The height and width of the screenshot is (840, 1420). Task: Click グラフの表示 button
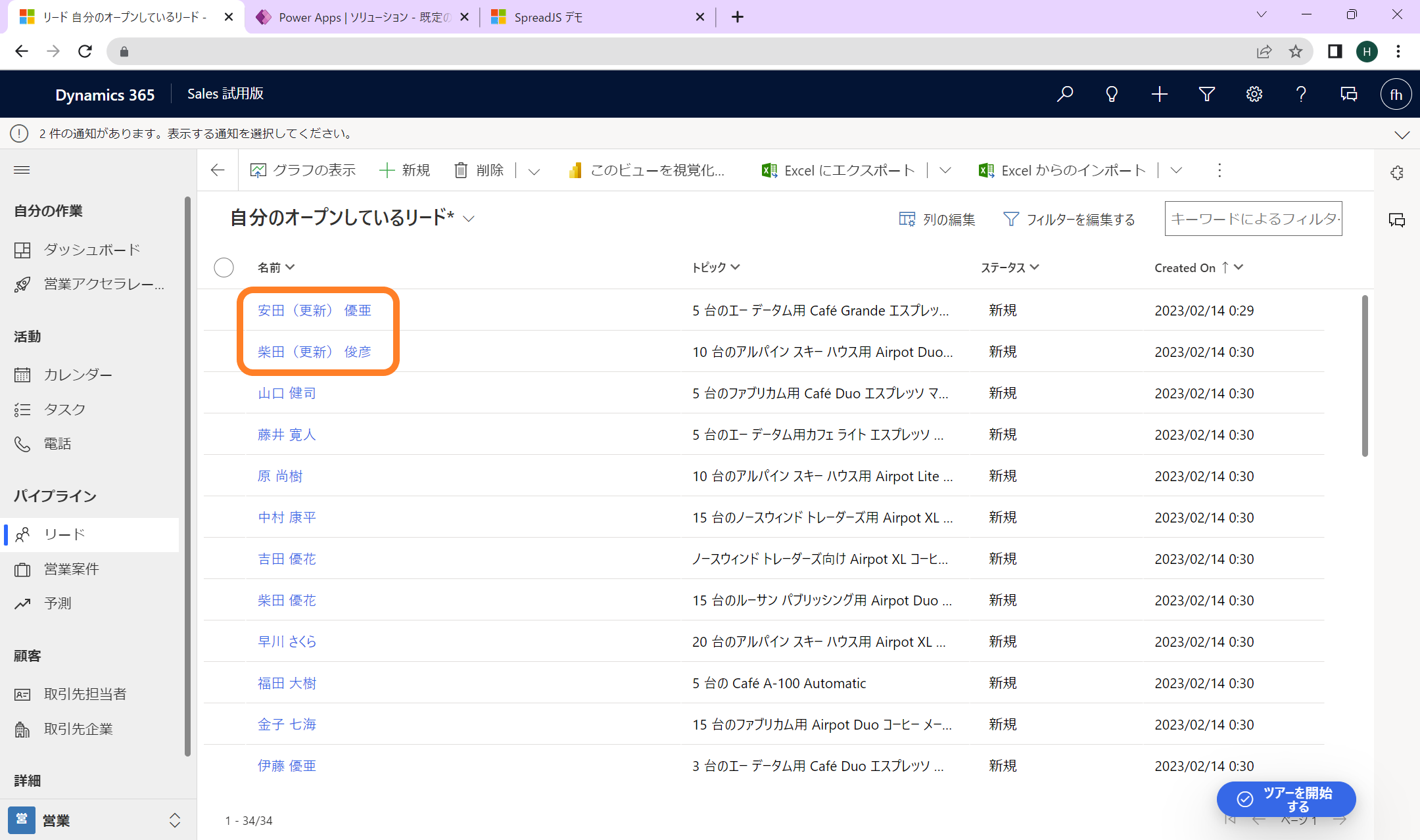(303, 170)
